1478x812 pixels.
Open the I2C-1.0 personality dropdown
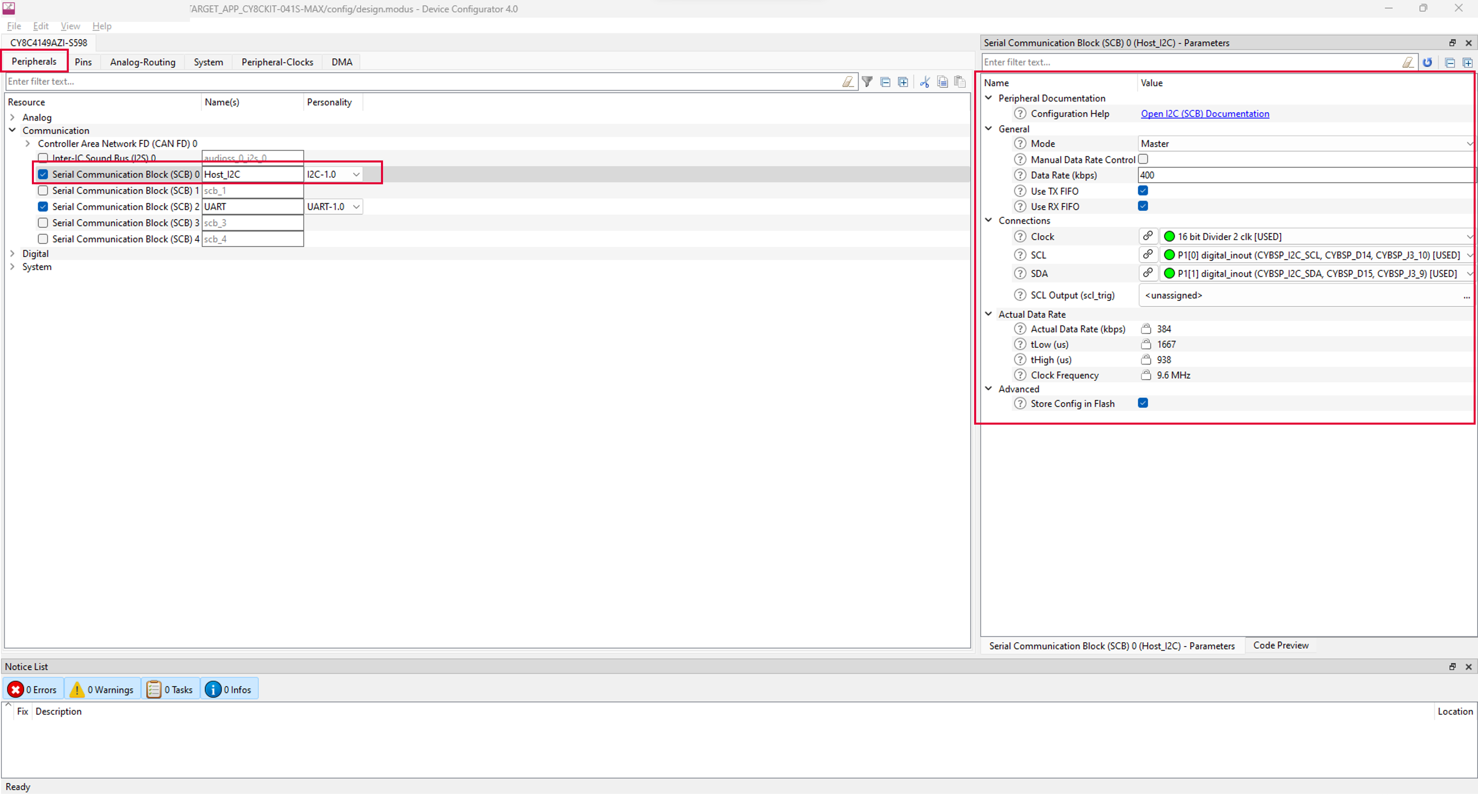click(333, 175)
